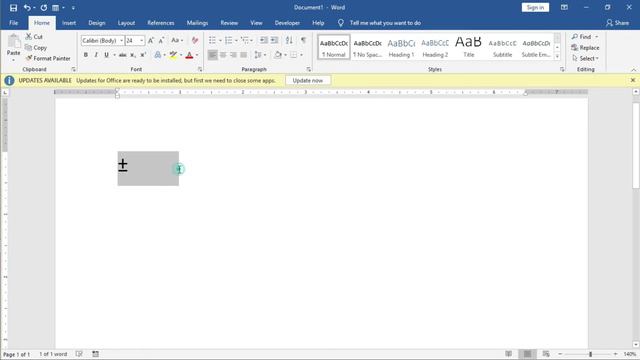Open Paragraph dialog launcher
The image size is (640, 360).
pos(309,69)
